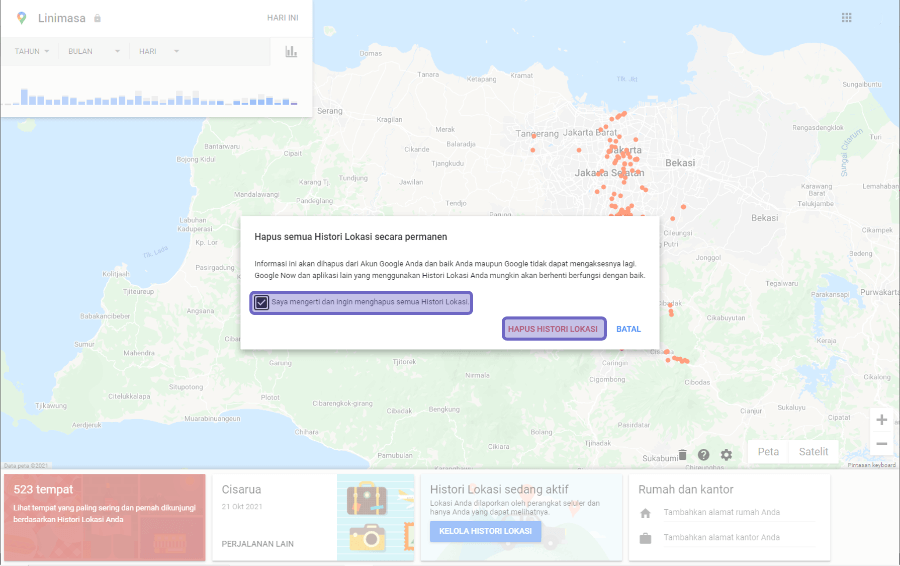Open the TAHUN dropdown
The height and width of the screenshot is (566, 900).
click(x=32, y=51)
